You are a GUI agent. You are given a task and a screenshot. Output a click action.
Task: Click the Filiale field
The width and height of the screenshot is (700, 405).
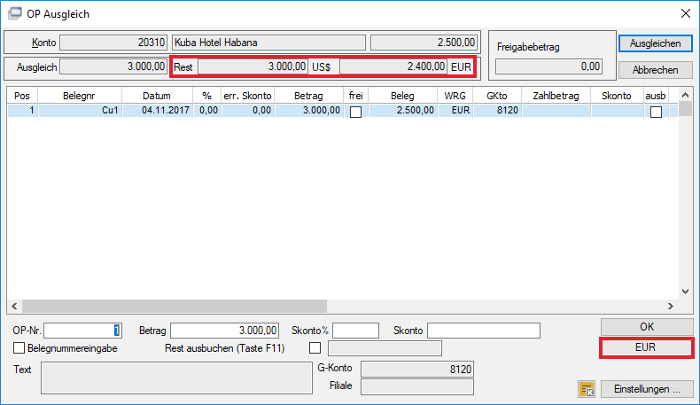(417, 387)
